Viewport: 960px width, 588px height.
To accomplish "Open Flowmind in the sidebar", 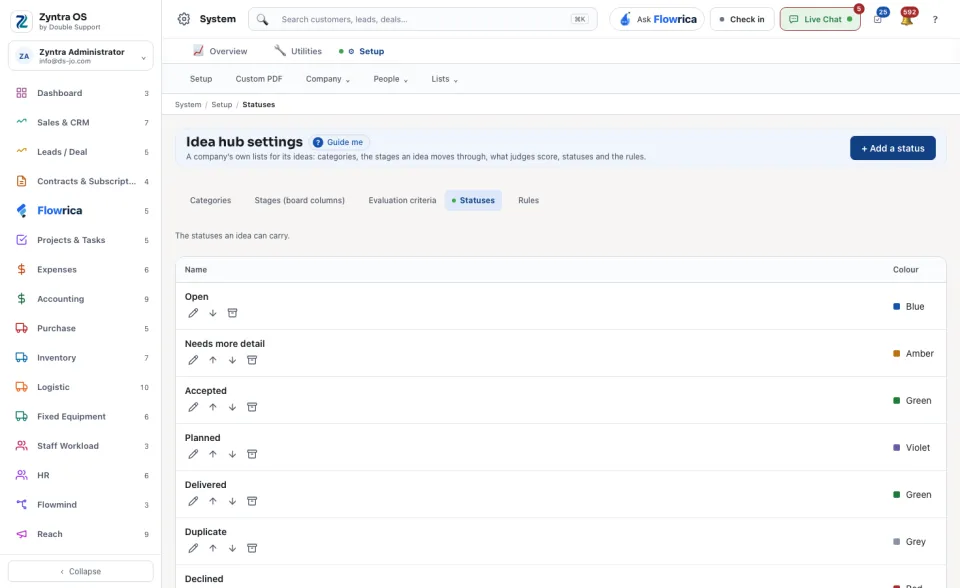I will pyautogui.click(x=81, y=505).
